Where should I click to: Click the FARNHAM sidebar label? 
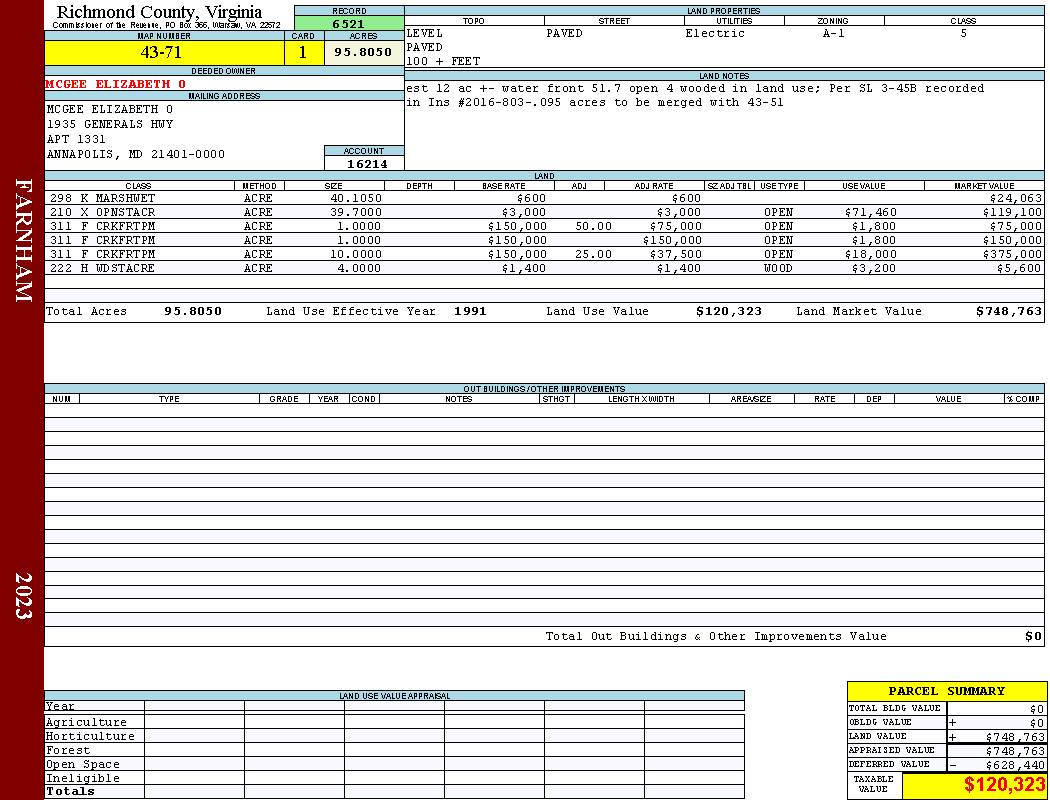23,240
